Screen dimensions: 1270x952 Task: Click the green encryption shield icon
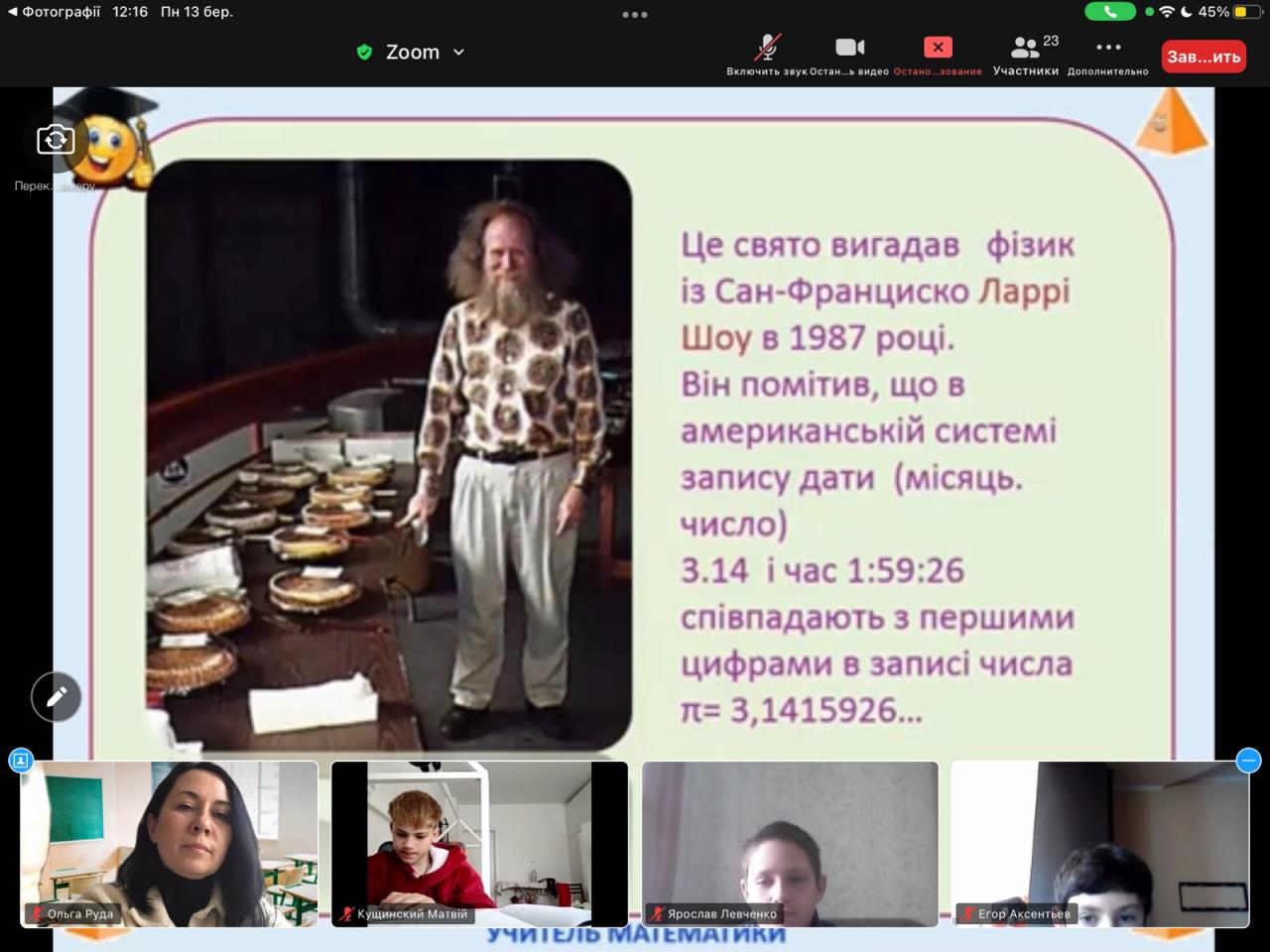tap(364, 53)
